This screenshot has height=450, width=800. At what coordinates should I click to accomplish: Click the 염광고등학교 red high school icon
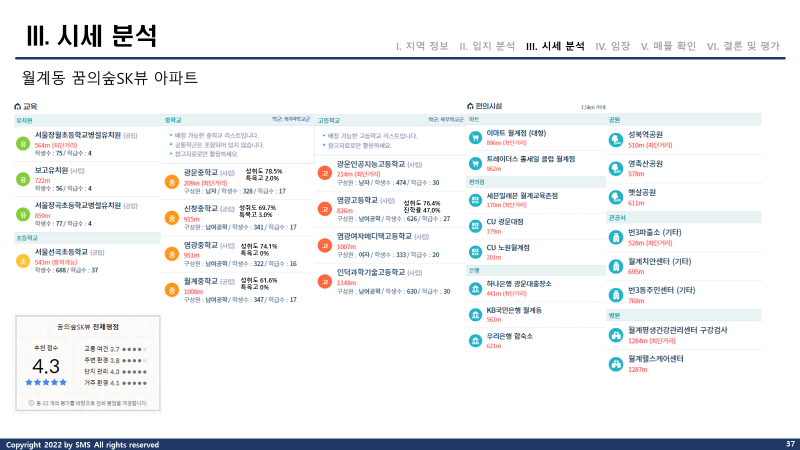point(324,209)
